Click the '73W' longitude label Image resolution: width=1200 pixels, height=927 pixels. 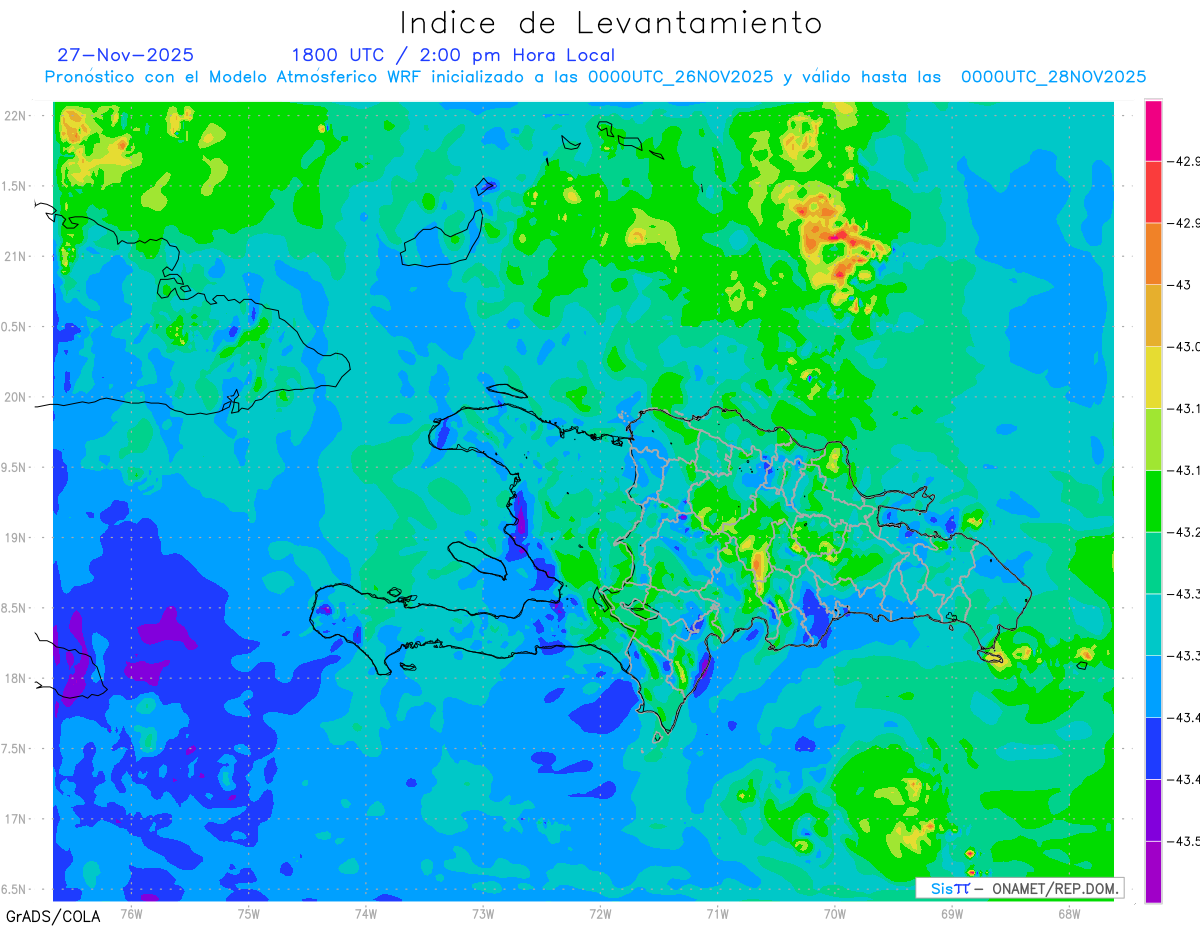483,914
